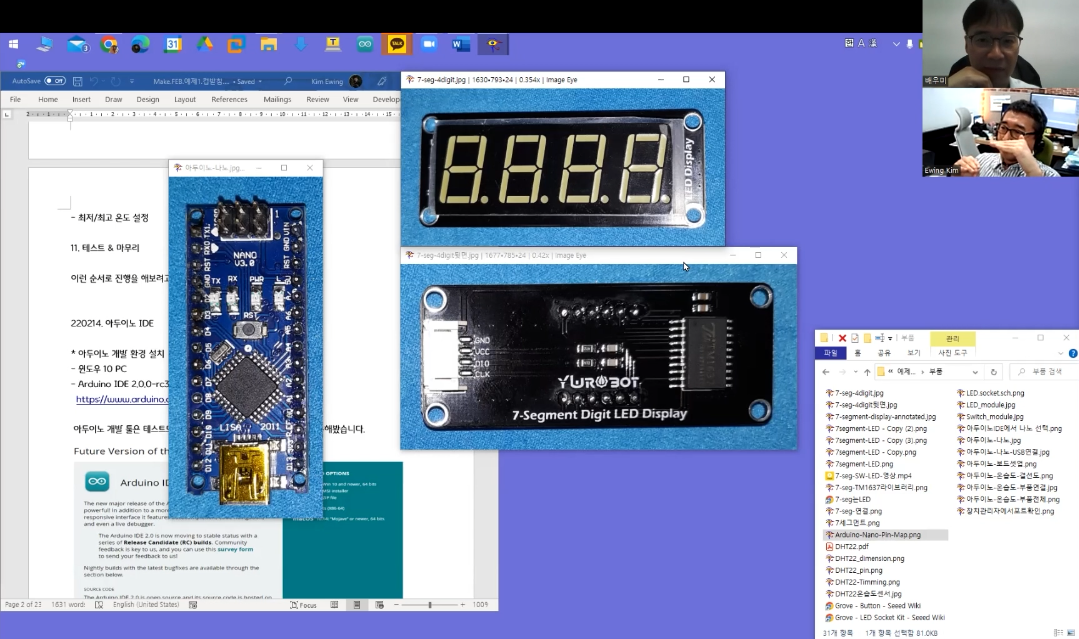Select the 7-seg-SW-LED-영상.mp4 file
Image resolution: width=1079 pixels, height=639 pixels.
click(x=873, y=476)
